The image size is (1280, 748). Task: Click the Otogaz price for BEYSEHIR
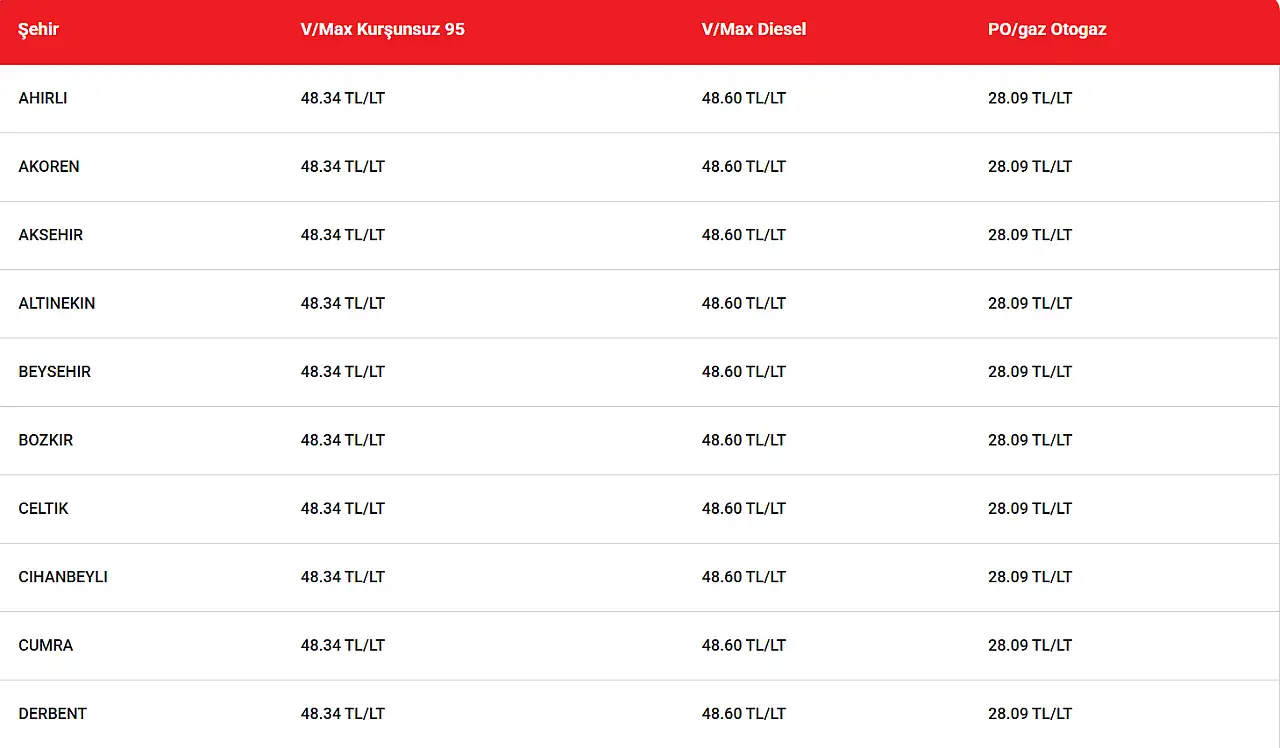(x=1029, y=372)
